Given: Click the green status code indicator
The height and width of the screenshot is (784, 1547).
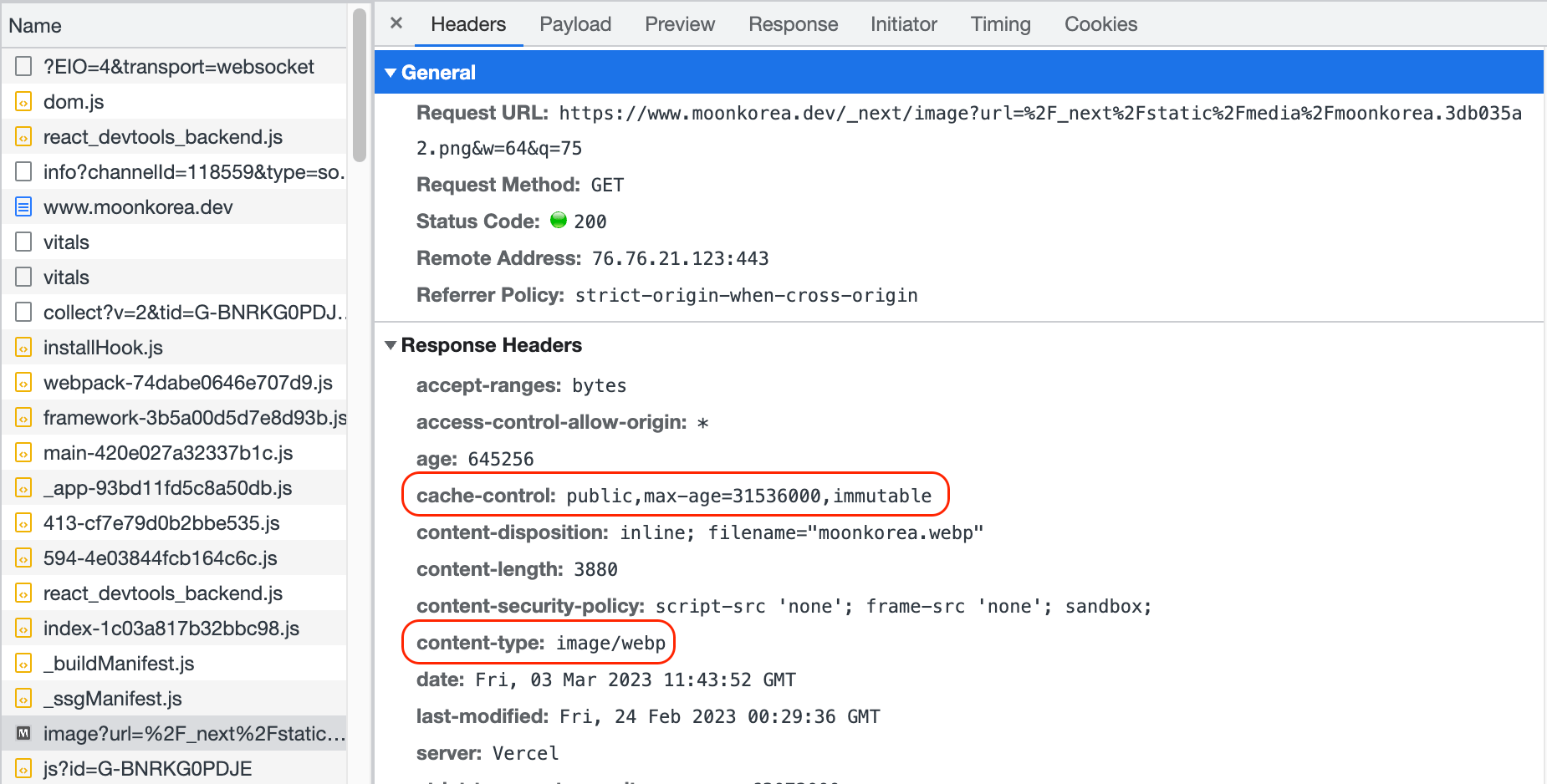Looking at the screenshot, I should 559,221.
